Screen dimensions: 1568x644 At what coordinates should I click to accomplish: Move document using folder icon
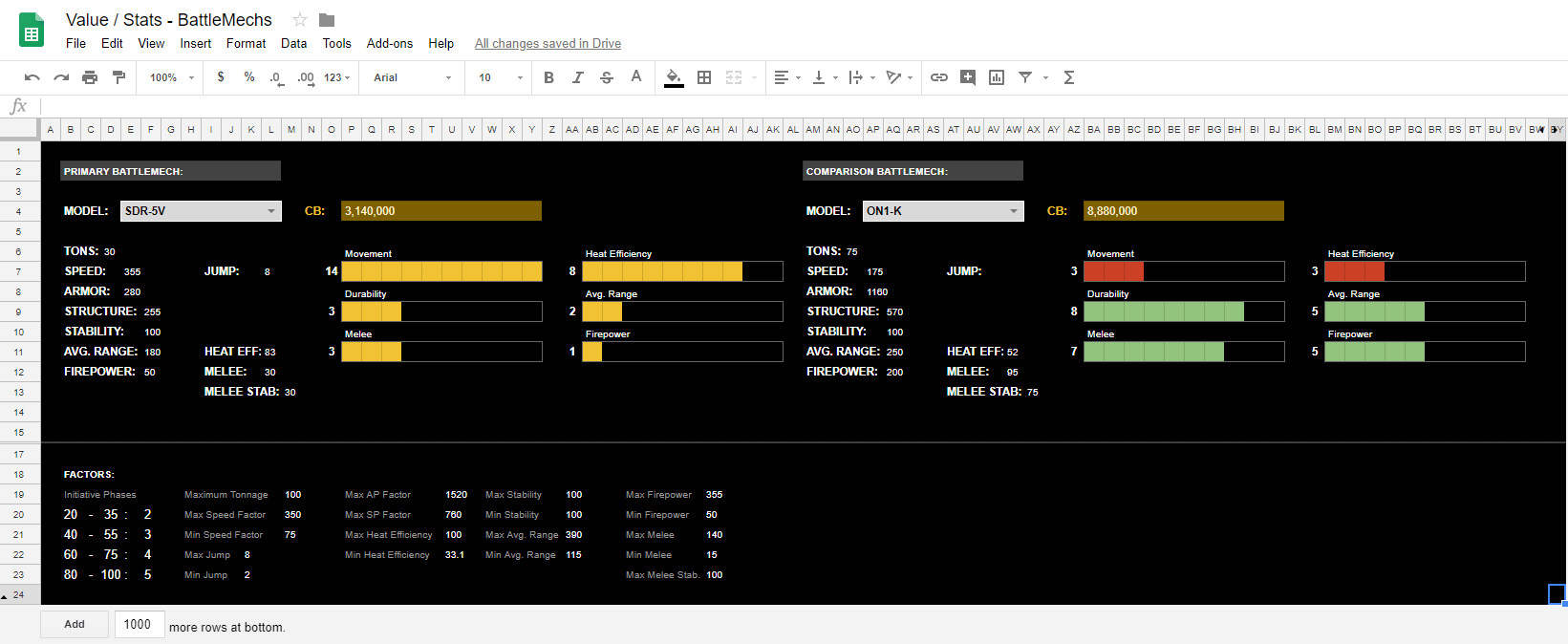pos(327,20)
